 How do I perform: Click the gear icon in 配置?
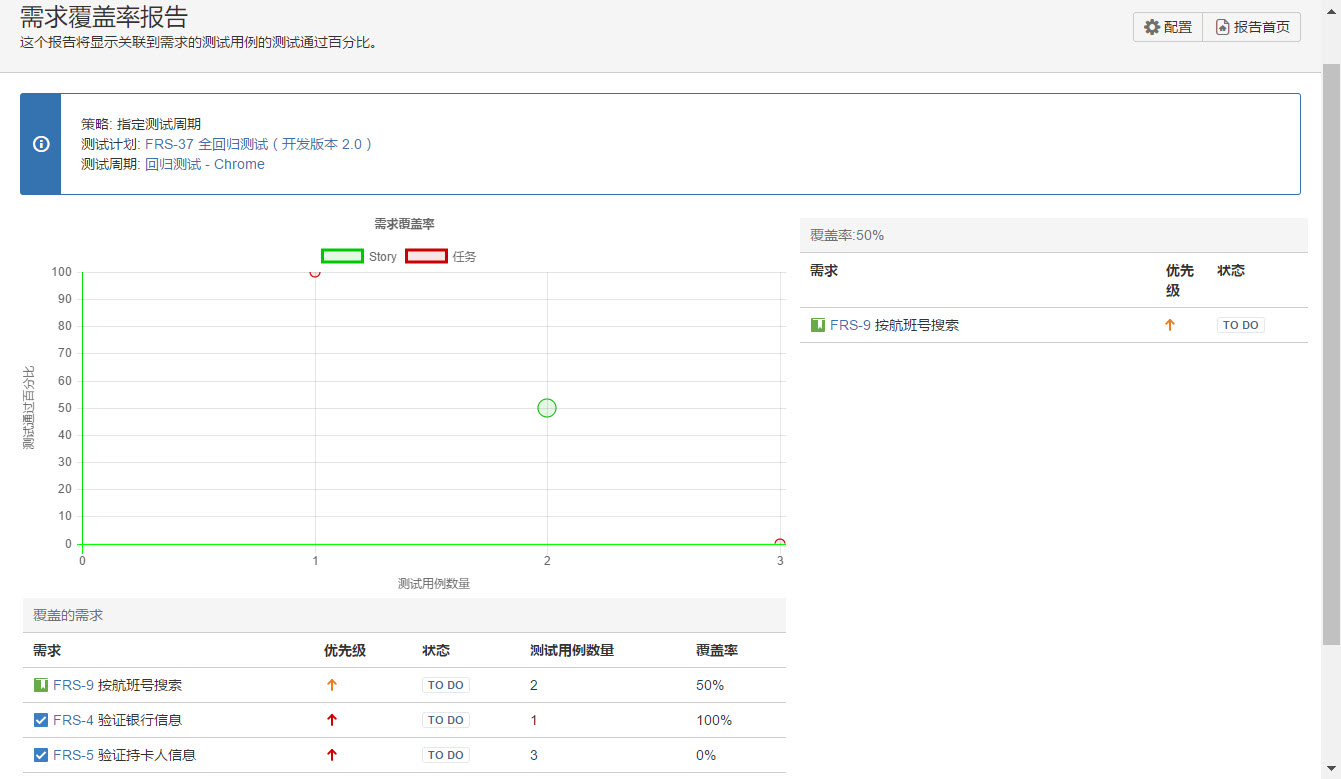coord(1152,27)
